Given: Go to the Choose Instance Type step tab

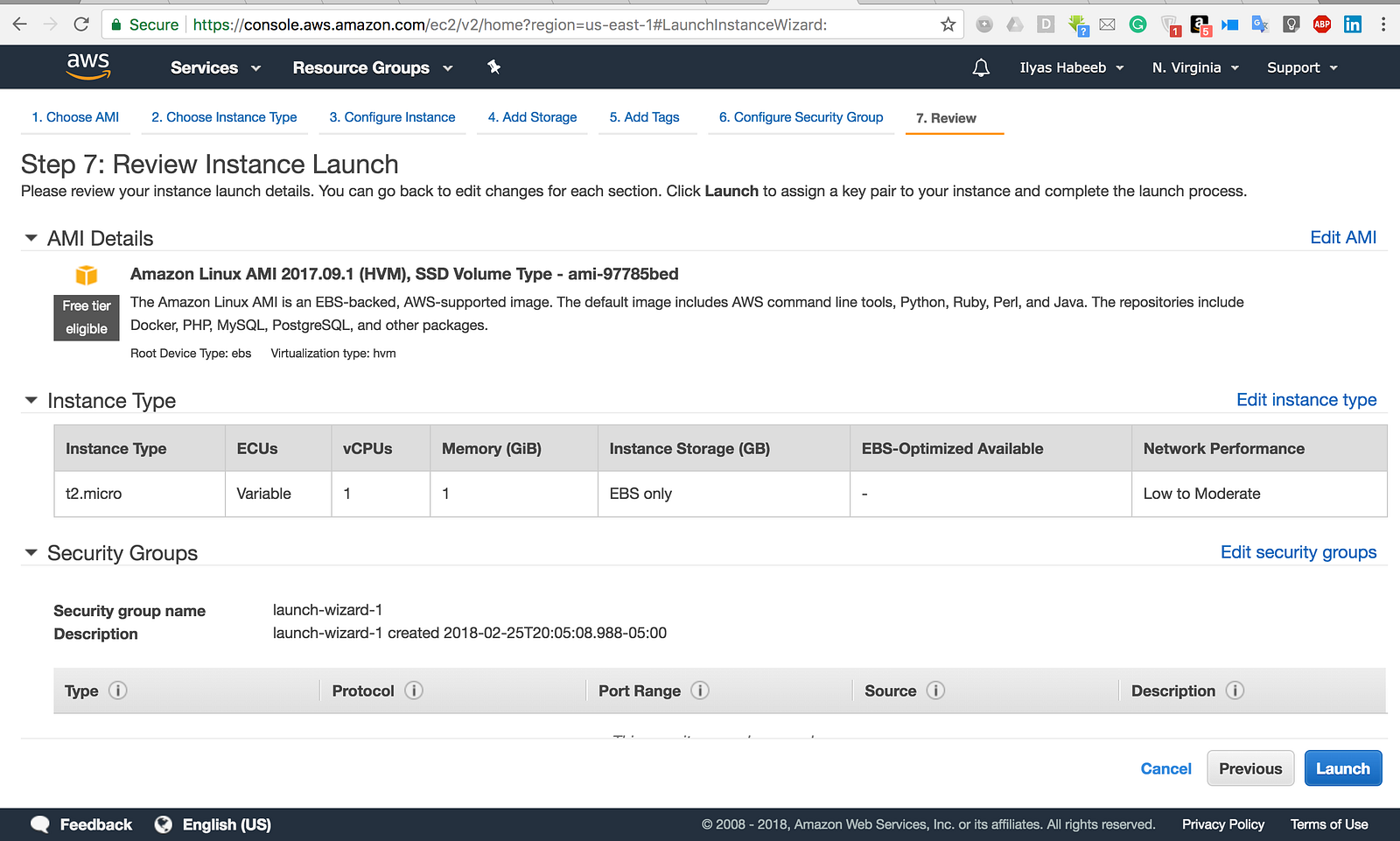Looking at the screenshot, I should [224, 117].
